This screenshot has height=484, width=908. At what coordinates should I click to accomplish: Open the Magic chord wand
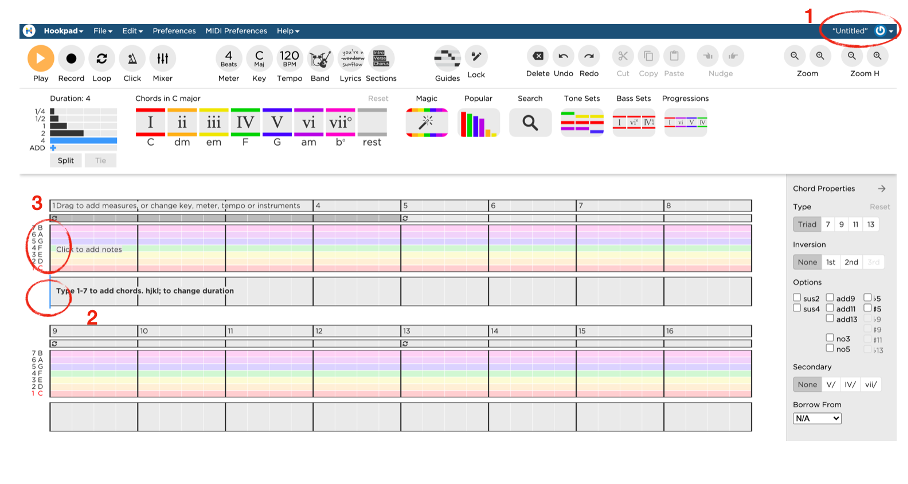coord(427,122)
